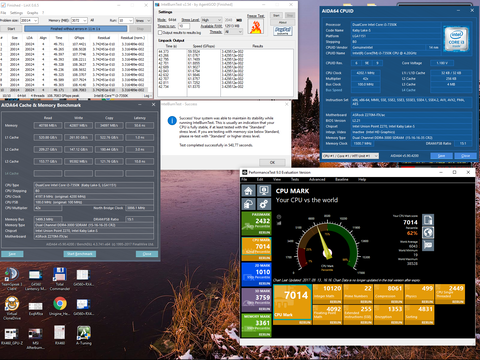The image size is (480, 360).
Task: Click Close button in AIDA64 CPUID
Action: tap(466, 156)
